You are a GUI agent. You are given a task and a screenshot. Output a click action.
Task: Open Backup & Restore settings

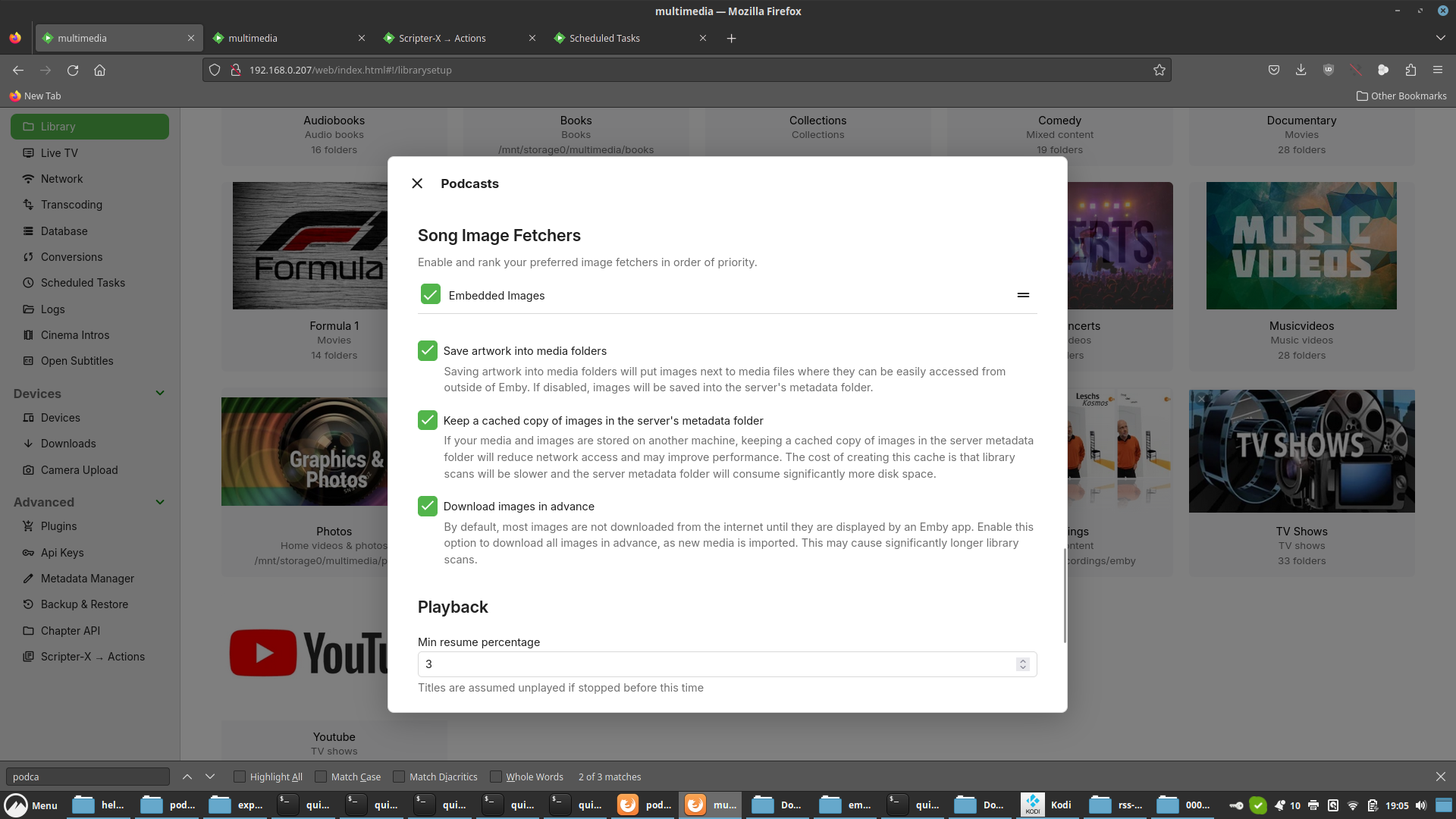pos(83,604)
